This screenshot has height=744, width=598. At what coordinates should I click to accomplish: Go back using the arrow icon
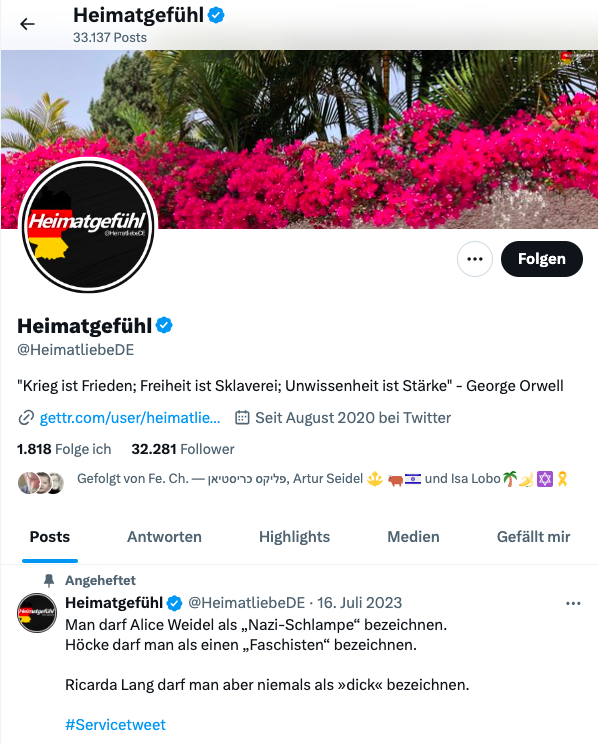[x=27, y=24]
